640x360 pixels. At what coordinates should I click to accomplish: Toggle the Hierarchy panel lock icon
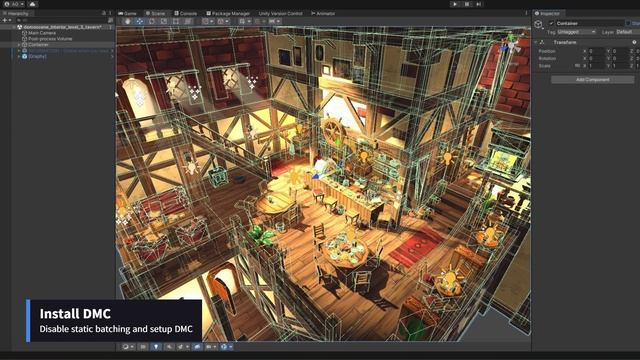click(x=104, y=13)
